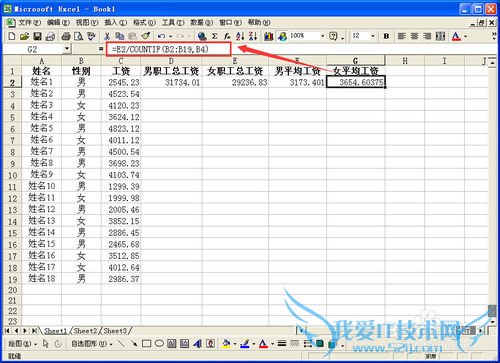Viewport: 500px width, 363px height.
Task: Select the Rectangle drawing tool
Action: [x=146, y=343]
